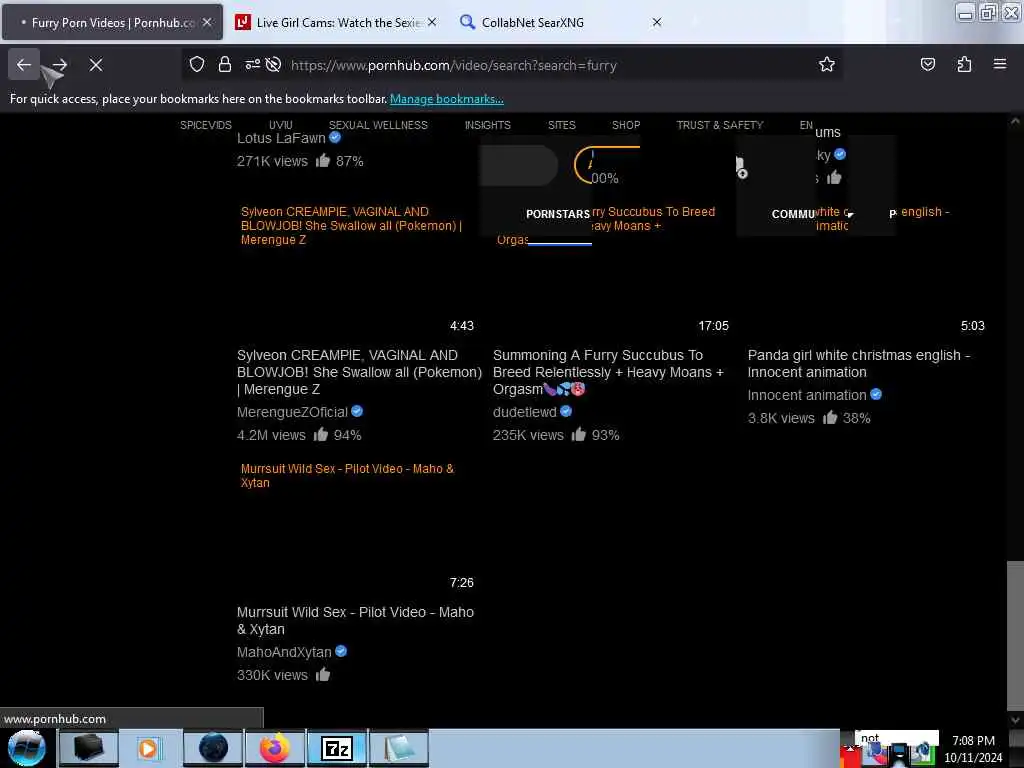Open the MerengueZOficial uploader link
Screen dimensions: 1024x768
click(x=292, y=412)
